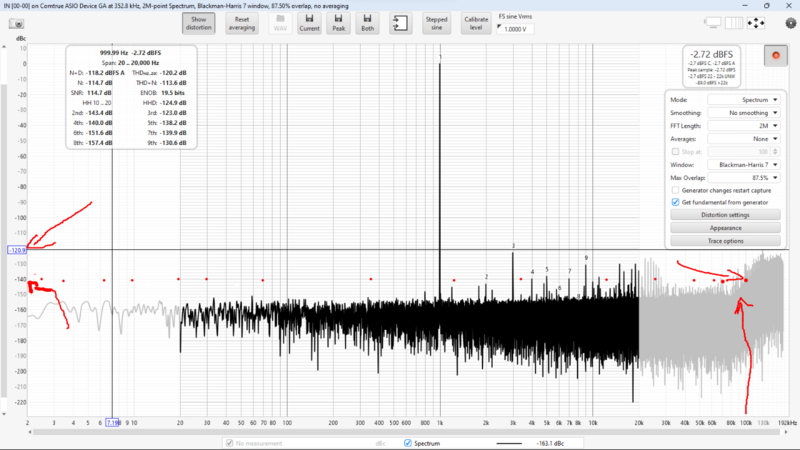Expand the FFT Length dropdown
800x450 pixels.
(744, 126)
